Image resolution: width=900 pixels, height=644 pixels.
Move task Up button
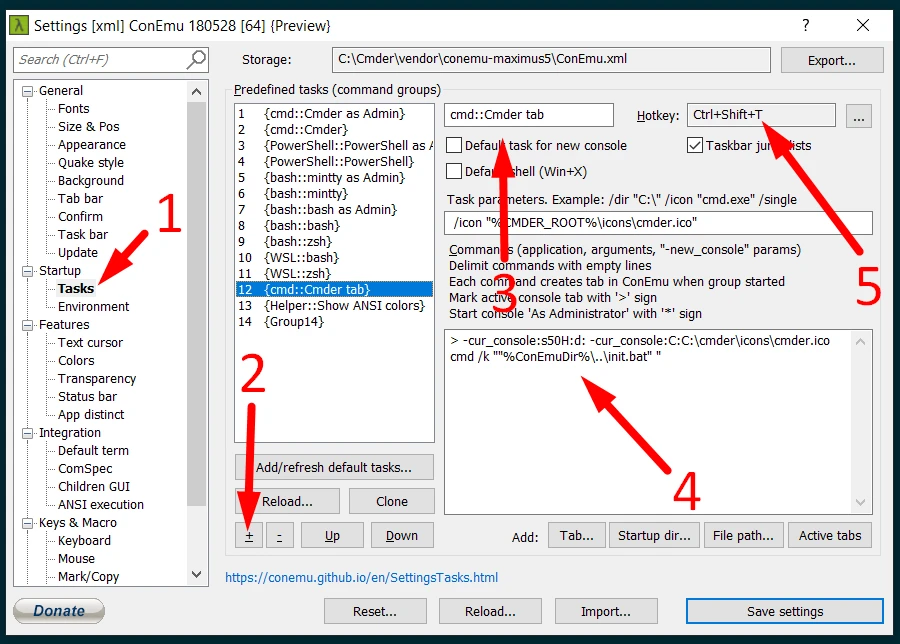pyautogui.click(x=332, y=536)
